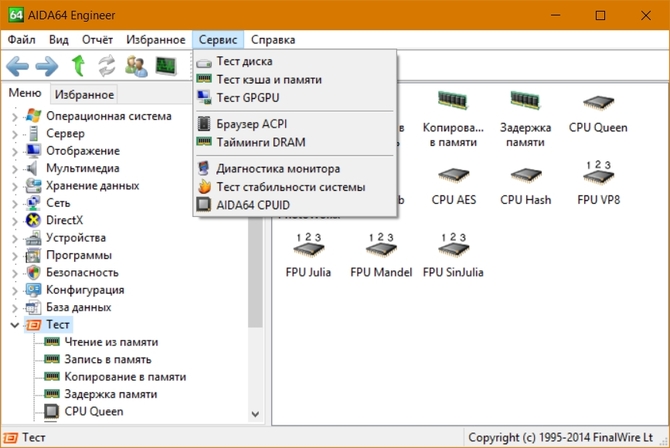Screen dimensions: 670x448
Task: Click the flame icon for Тест стабильности системы
Action: [x=204, y=187]
